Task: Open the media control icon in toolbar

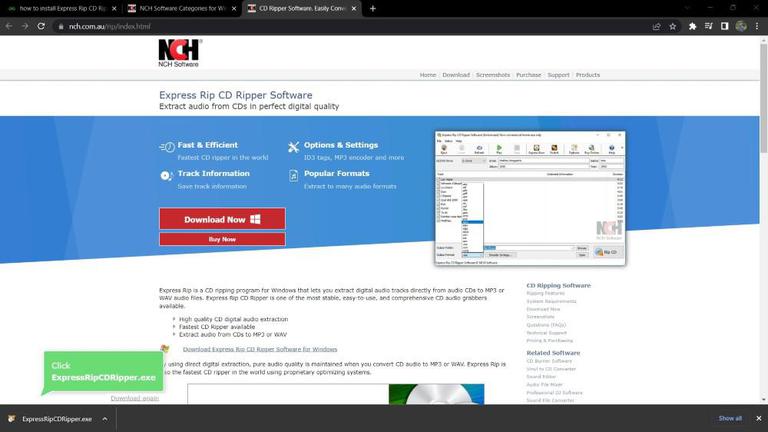Action: tap(708, 26)
